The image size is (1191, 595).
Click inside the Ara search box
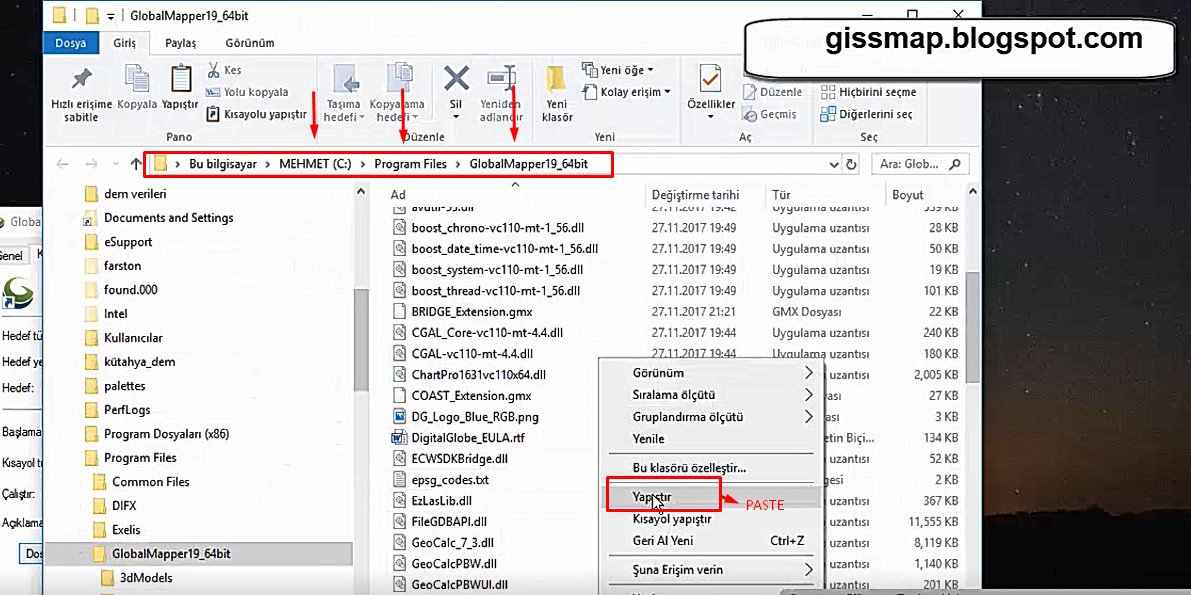(x=919, y=163)
